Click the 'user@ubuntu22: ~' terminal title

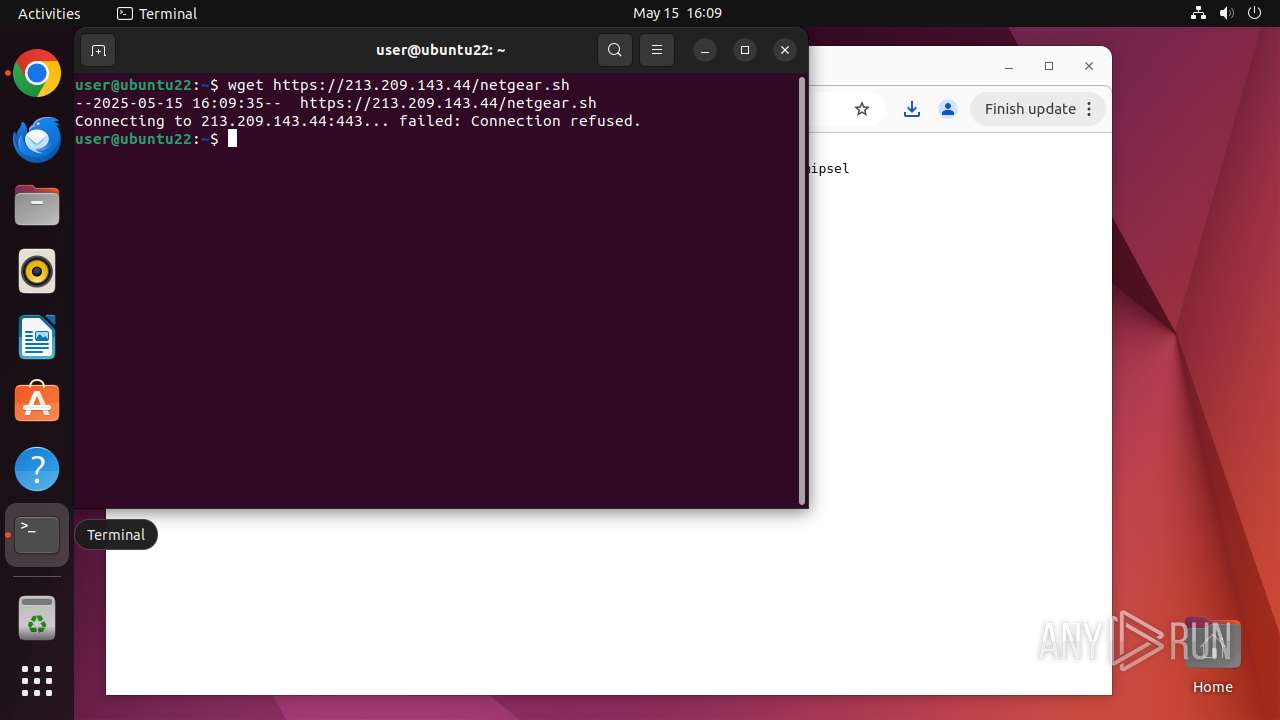(440, 50)
